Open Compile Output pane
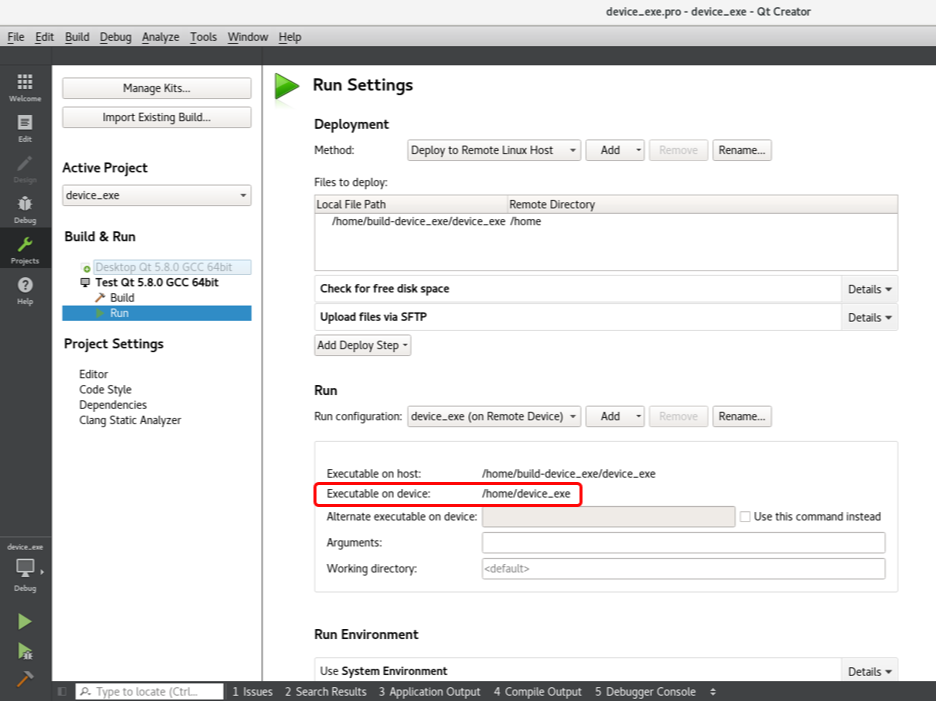Viewport: 936px width, 701px height. click(537, 691)
